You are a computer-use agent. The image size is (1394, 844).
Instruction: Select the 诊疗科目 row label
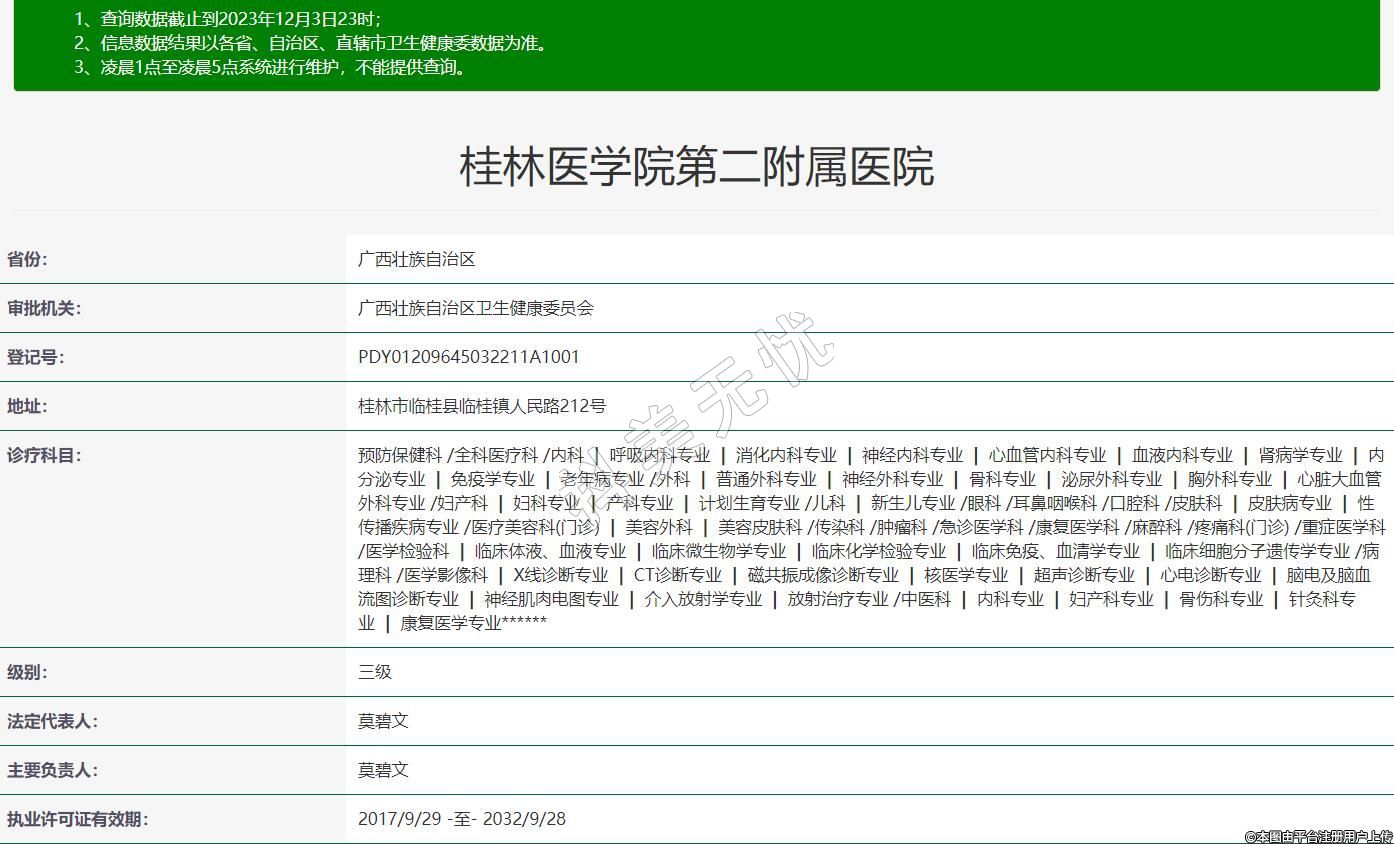pyautogui.click(x=45, y=455)
